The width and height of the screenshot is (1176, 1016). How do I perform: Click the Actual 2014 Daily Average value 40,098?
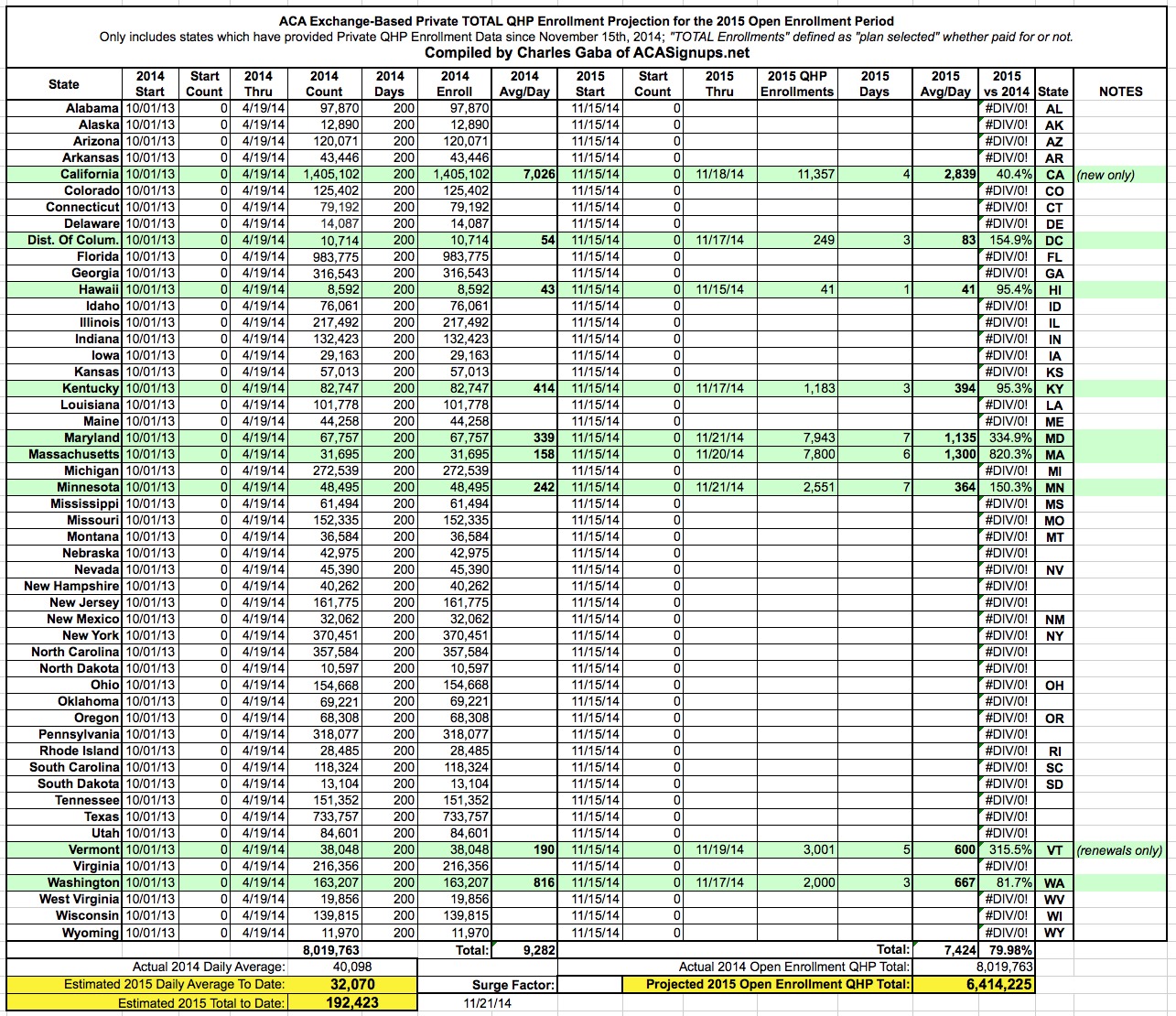tap(352, 967)
